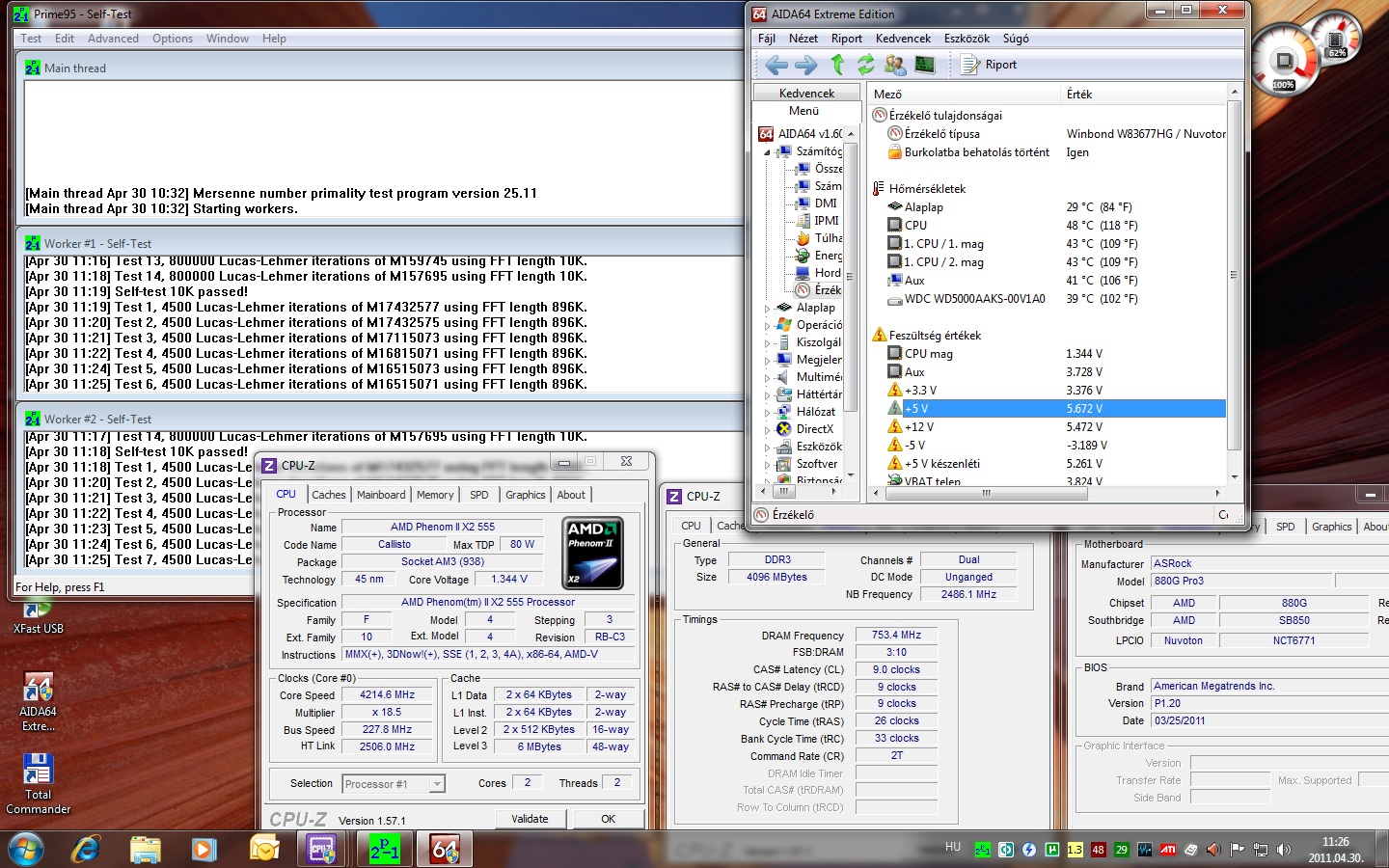This screenshot has height=868, width=1389.
Task: Click the network tray icon
Action: 1260,850
